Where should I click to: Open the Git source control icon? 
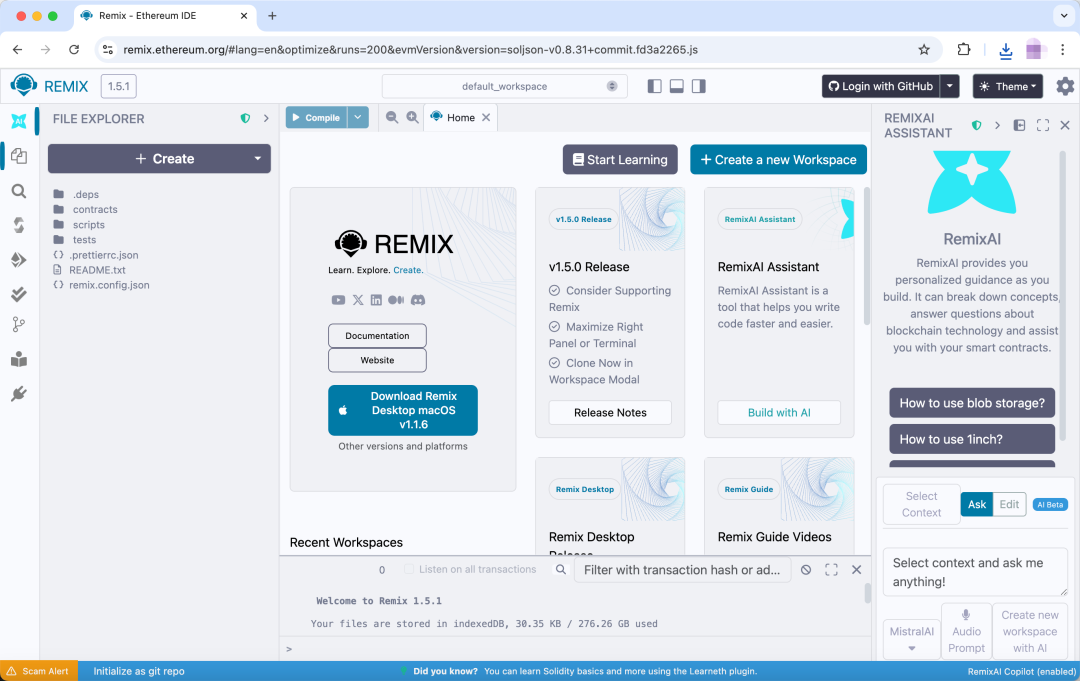point(19,324)
